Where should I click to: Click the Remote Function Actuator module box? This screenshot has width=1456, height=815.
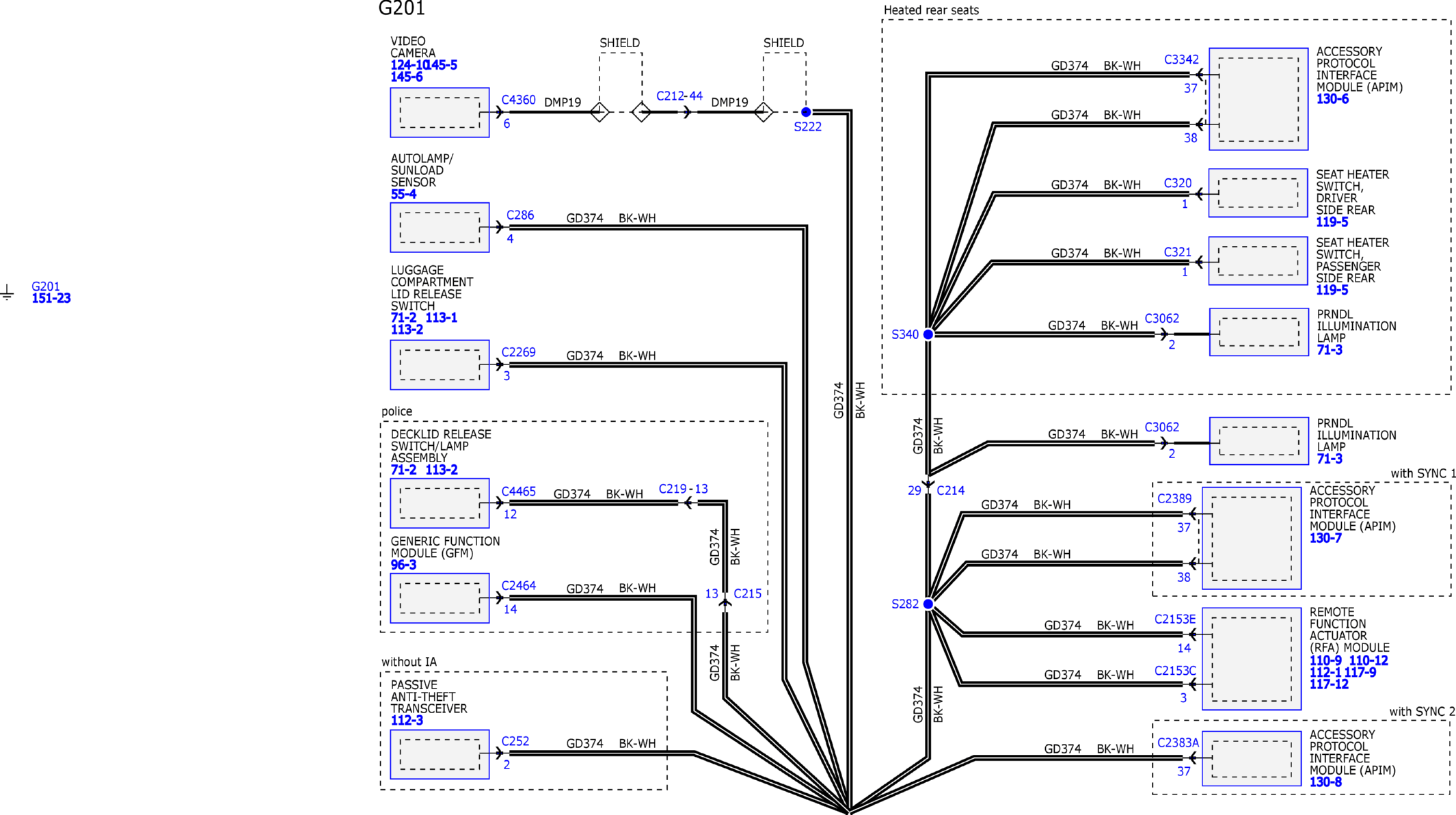(1251, 658)
